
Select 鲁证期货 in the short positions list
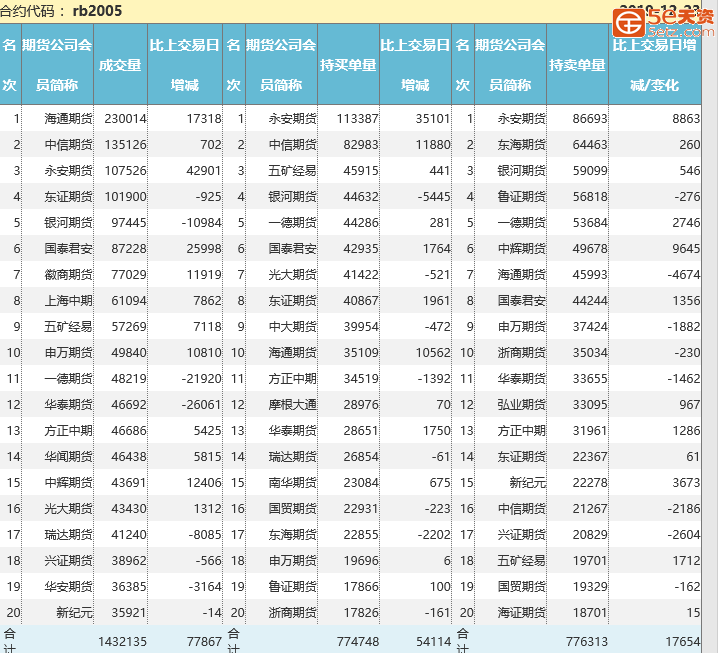tap(522, 197)
